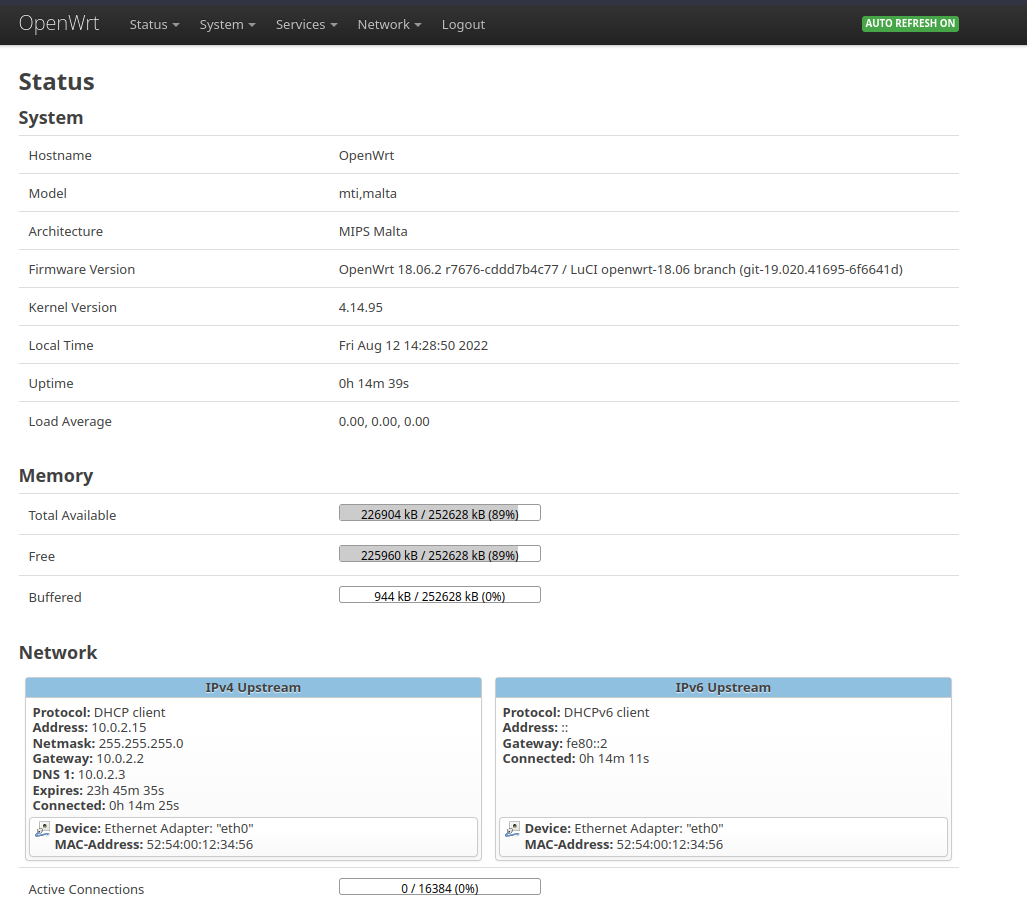Click the IPv4 Upstream panel header
Viewport: 1027px width, 919px height.
(x=253, y=687)
